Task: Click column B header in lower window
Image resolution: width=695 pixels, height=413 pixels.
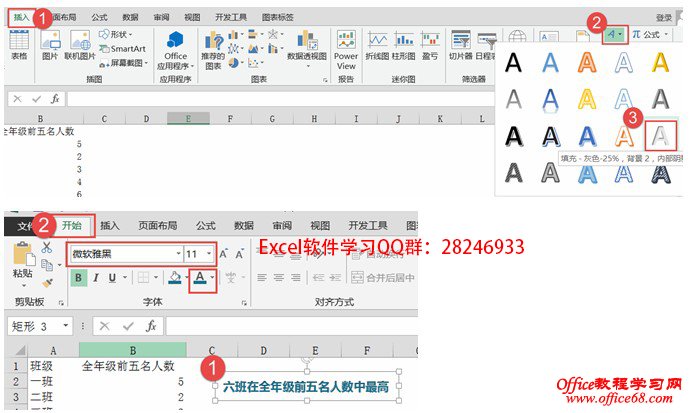Action: (133, 351)
